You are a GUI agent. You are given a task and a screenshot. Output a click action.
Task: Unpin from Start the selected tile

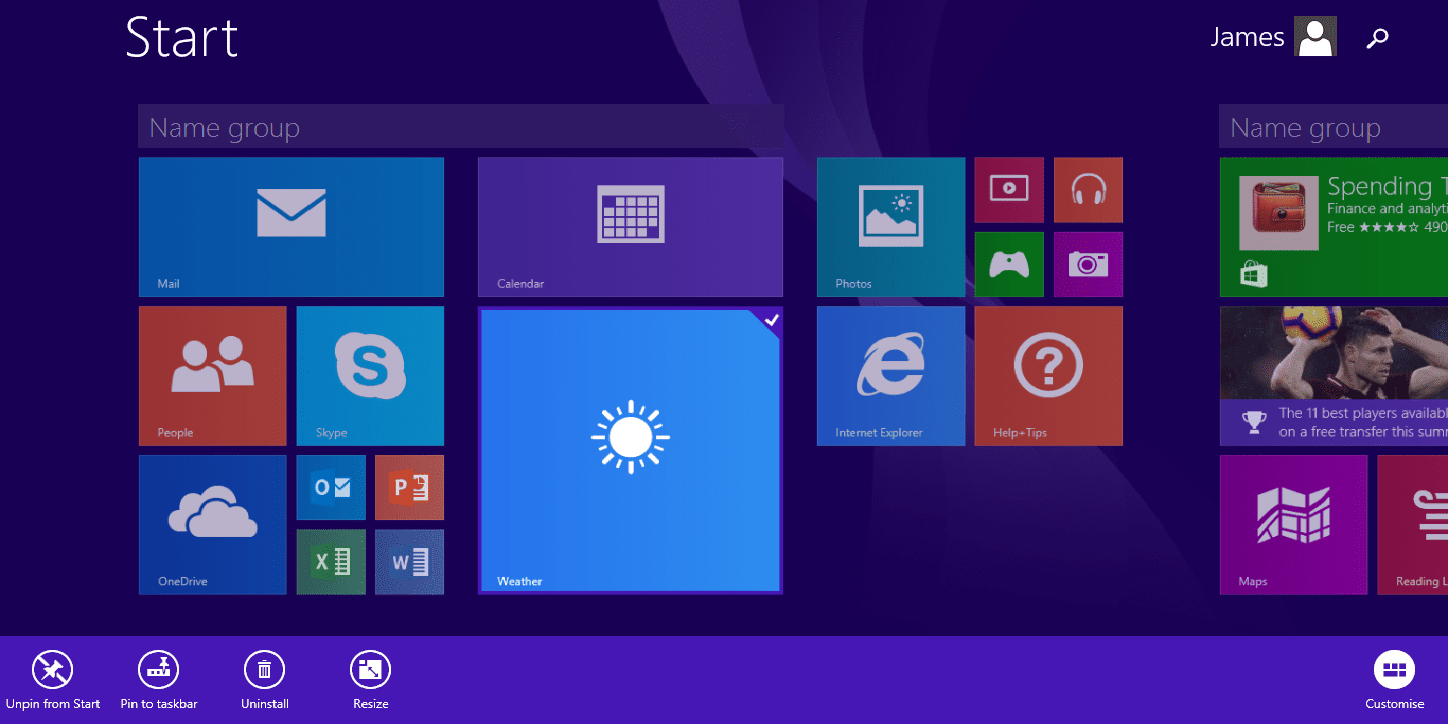[53, 680]
